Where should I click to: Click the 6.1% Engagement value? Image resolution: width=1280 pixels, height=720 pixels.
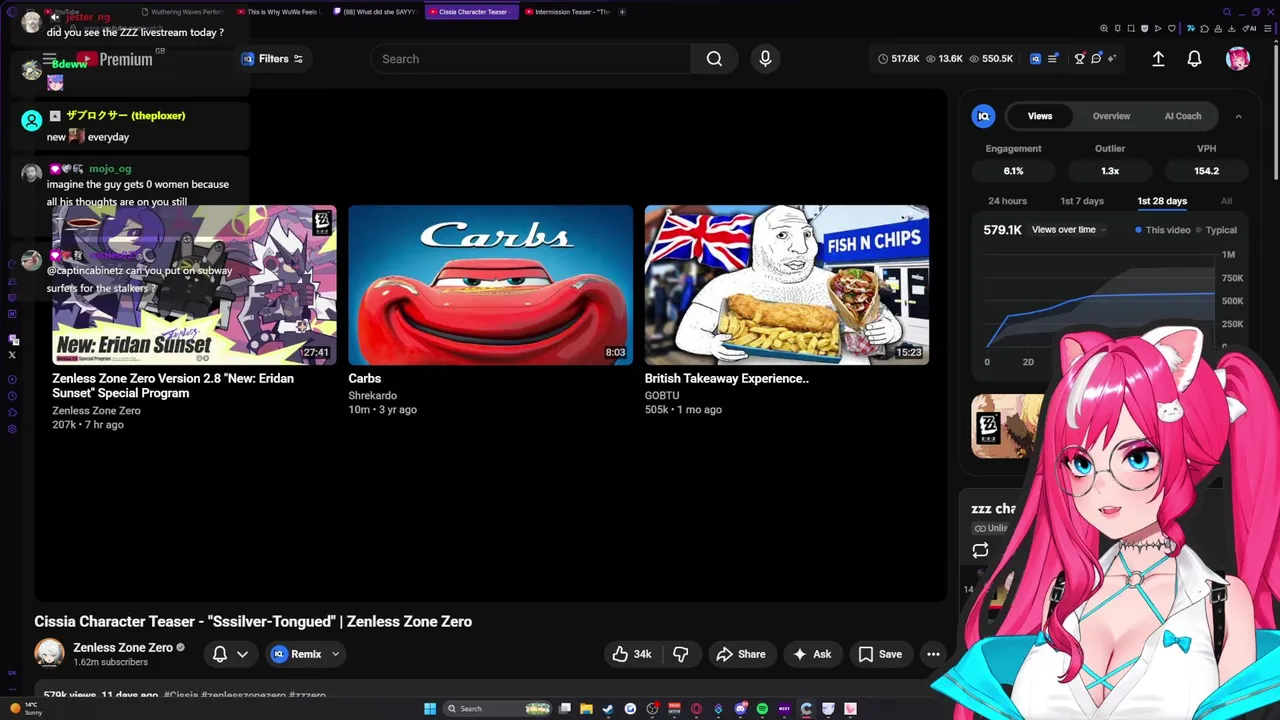(1013, 171)
